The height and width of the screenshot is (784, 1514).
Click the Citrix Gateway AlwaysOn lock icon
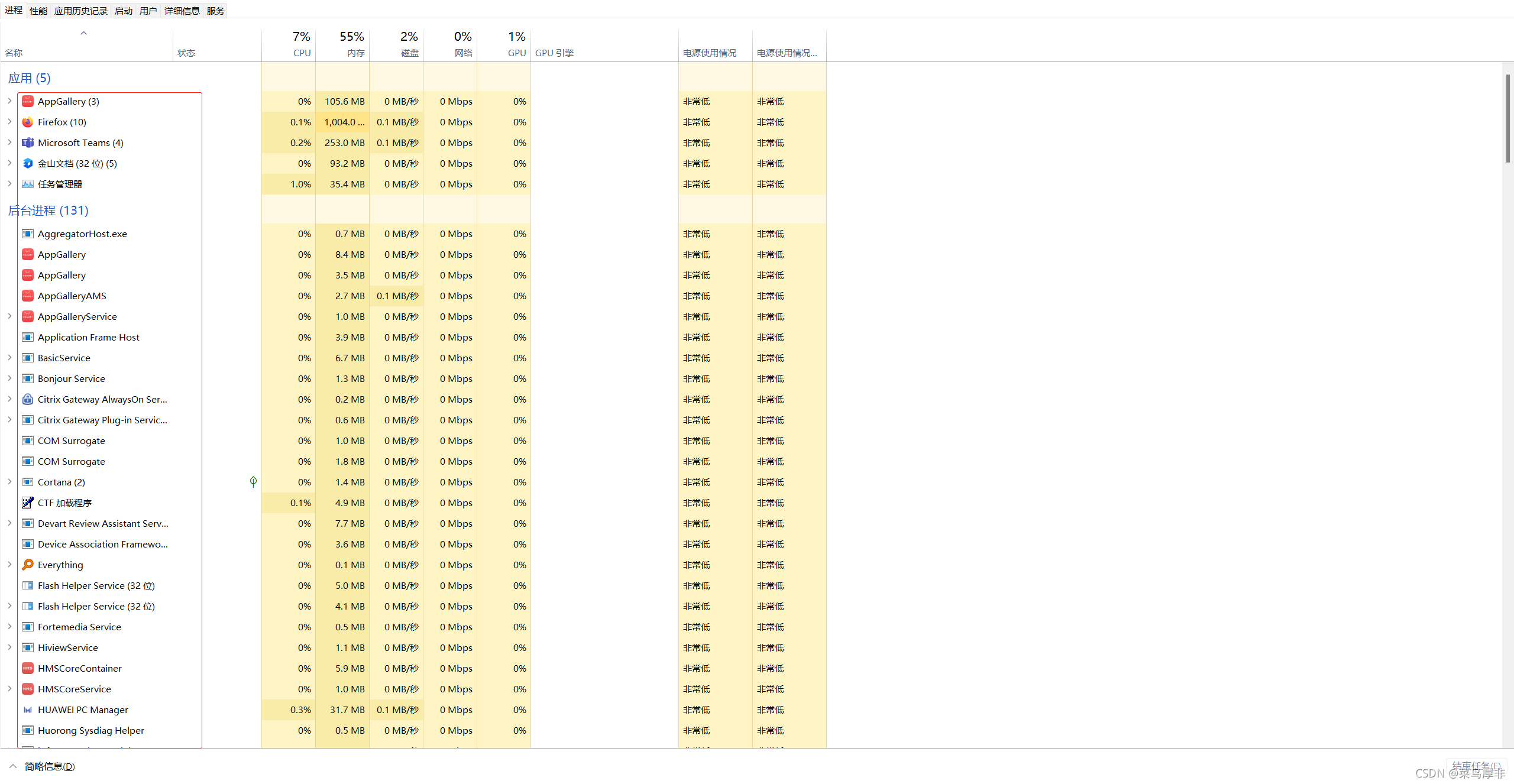[x=28, y=400]
